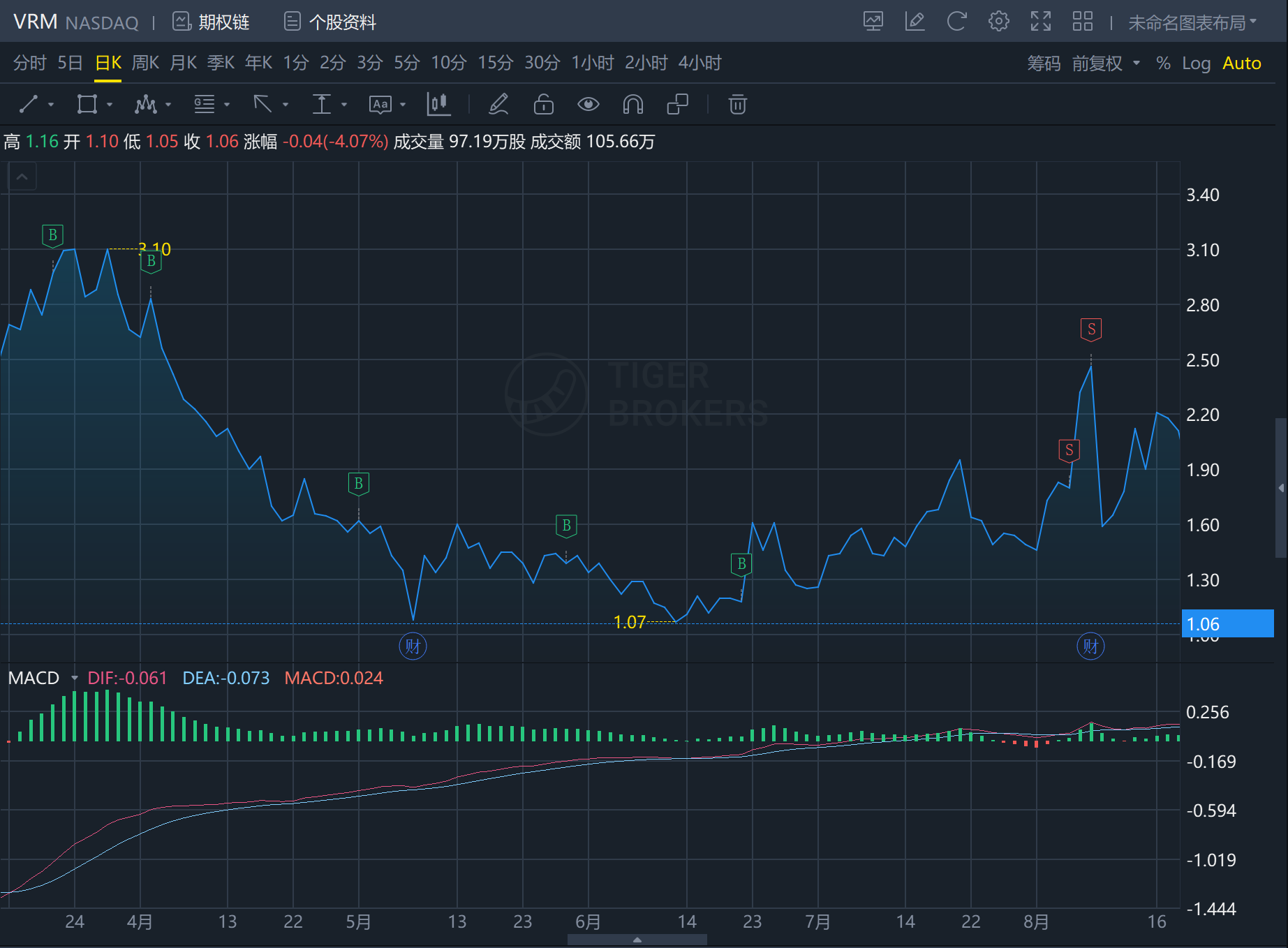Toggle Log scale mode
This screenshot has height=948, width=1288.
click(1196, 64)
